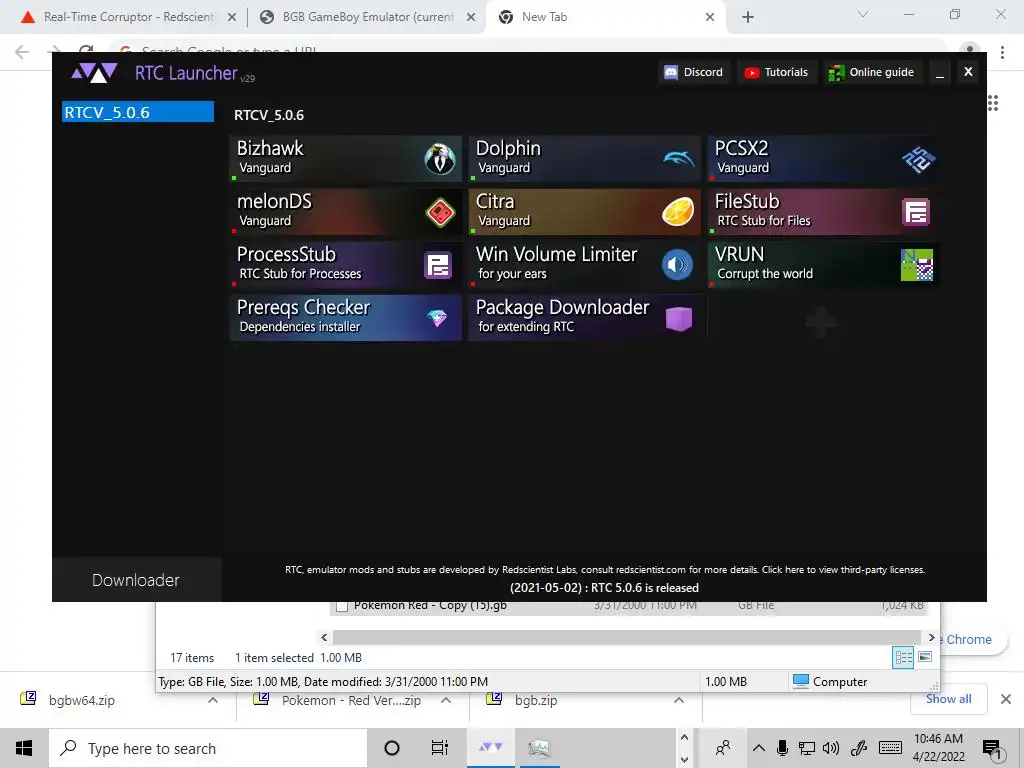
Task: Launch ProcessStub RTC Stub for Processes
Action: click(345, 264)
